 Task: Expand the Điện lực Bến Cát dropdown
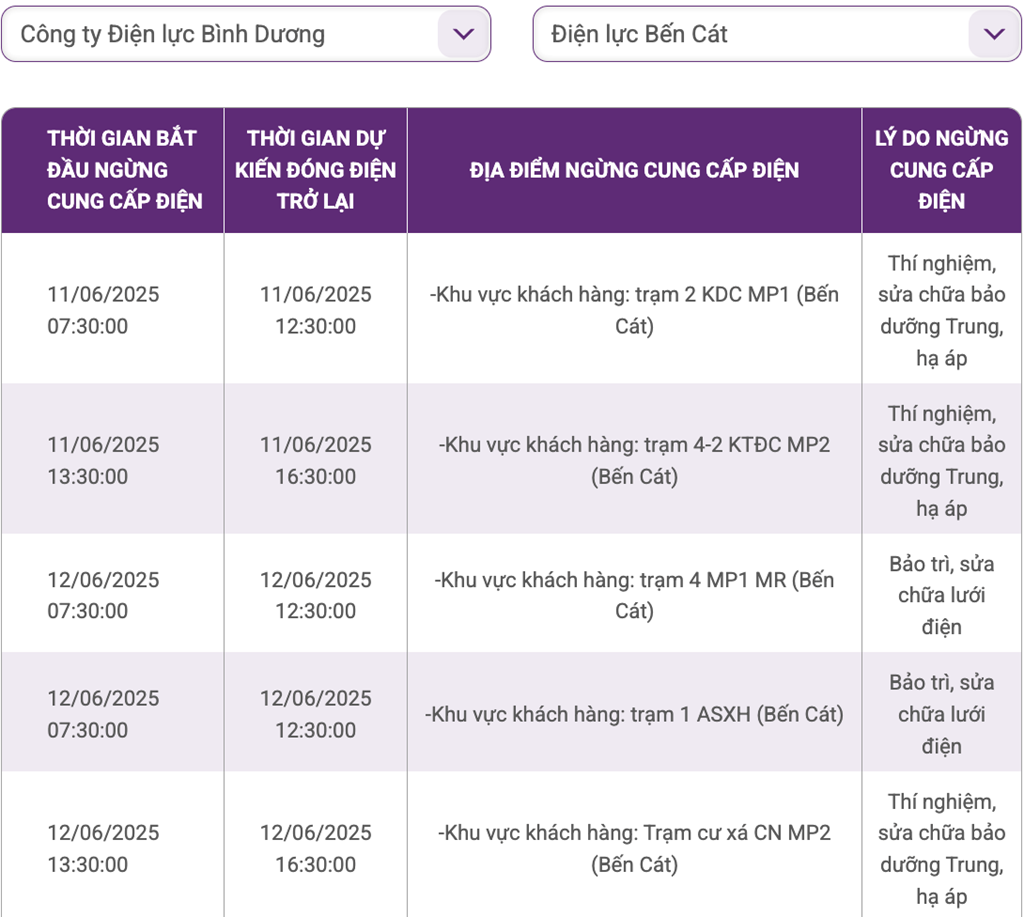pos(777,34)
